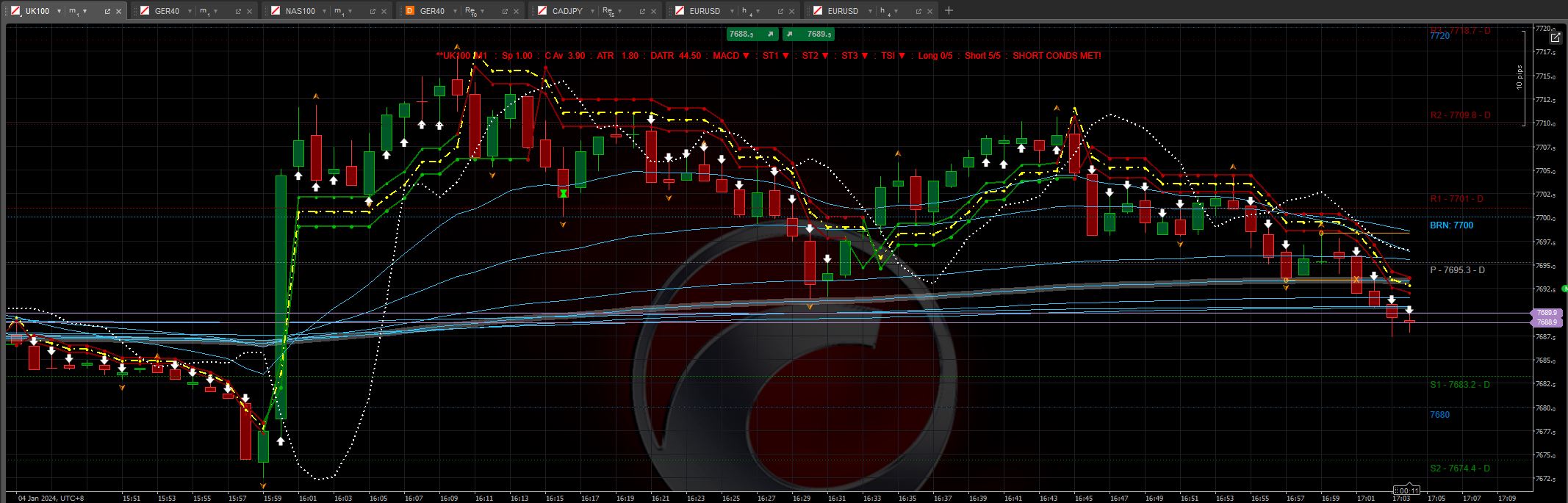Click the P - 7695.3 - D pivot label

(x=1457, y=270)
